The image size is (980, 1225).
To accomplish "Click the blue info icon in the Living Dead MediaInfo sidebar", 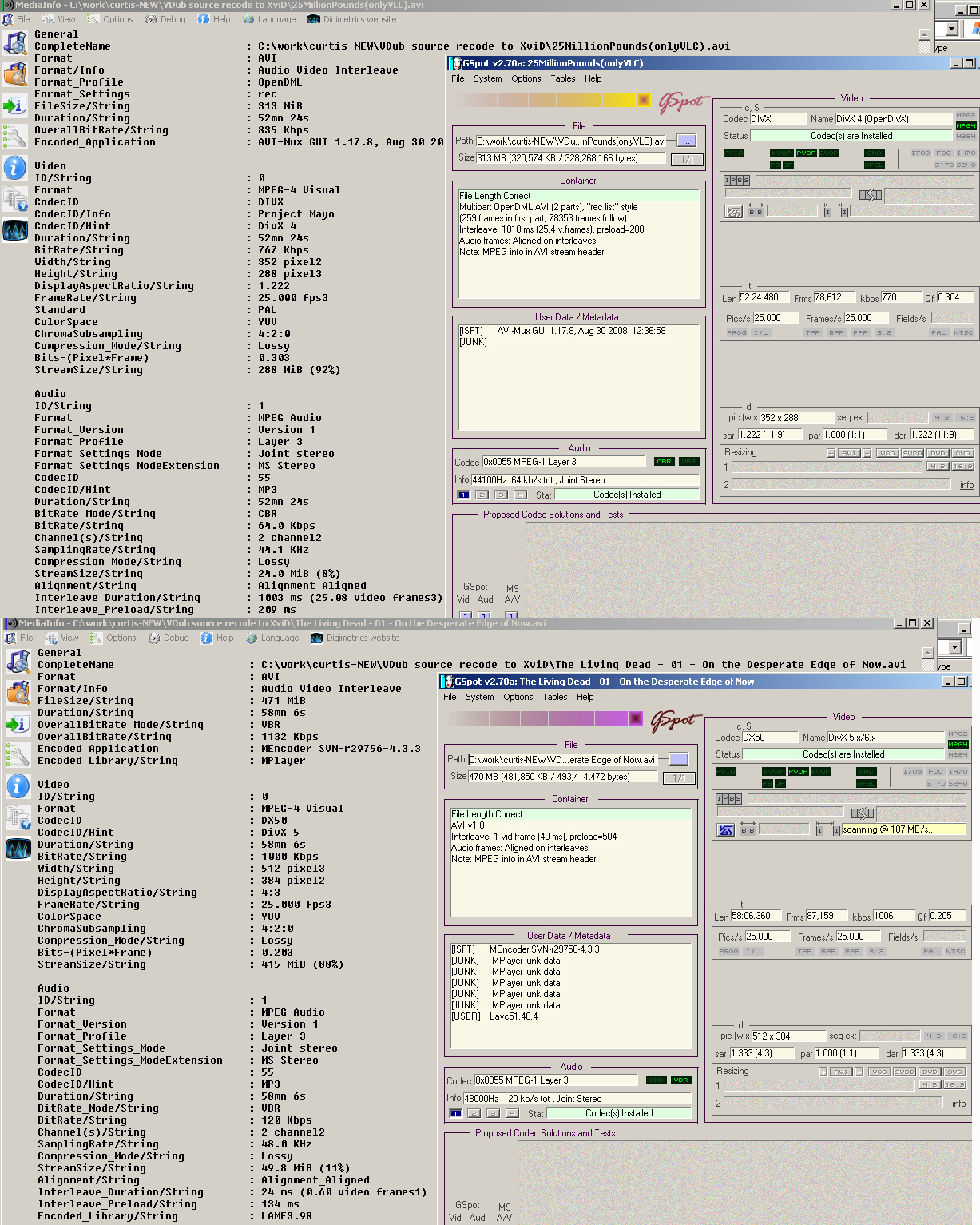I will point(18,786).
